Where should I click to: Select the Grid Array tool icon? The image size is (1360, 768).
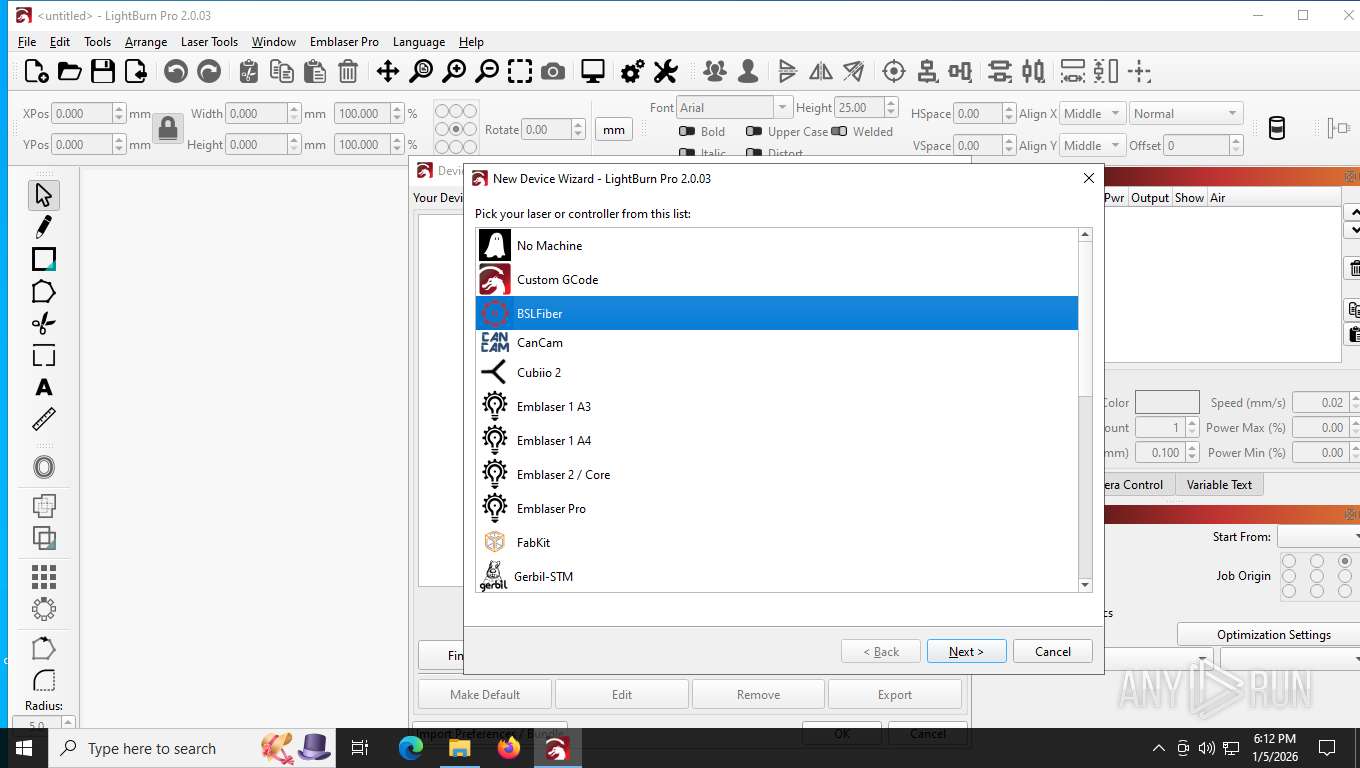[43, 576]
